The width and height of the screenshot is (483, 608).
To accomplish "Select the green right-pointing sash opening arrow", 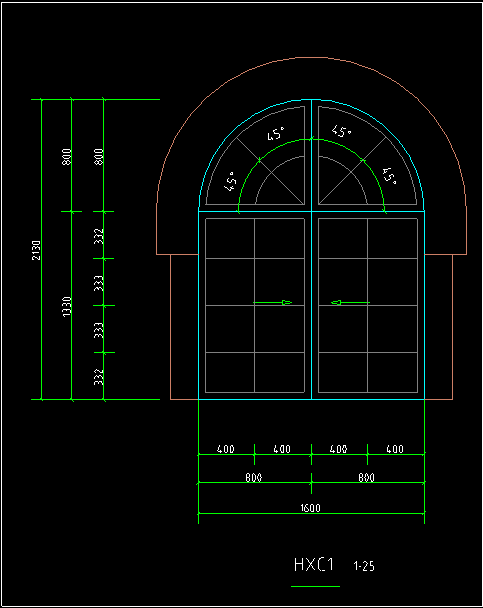I will (273, 302).
